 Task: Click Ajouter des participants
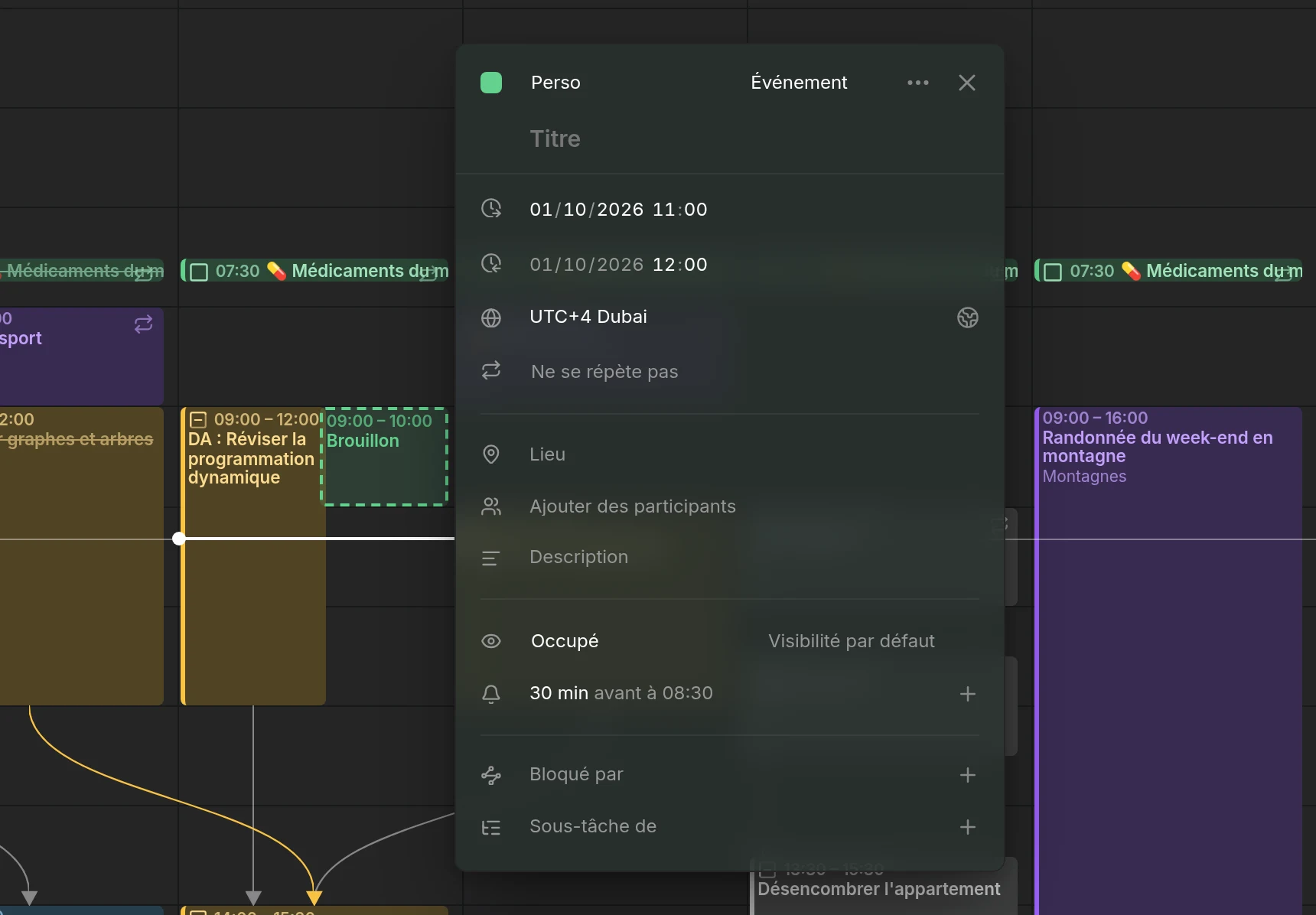pyautogui.click(x=633, y=506)
